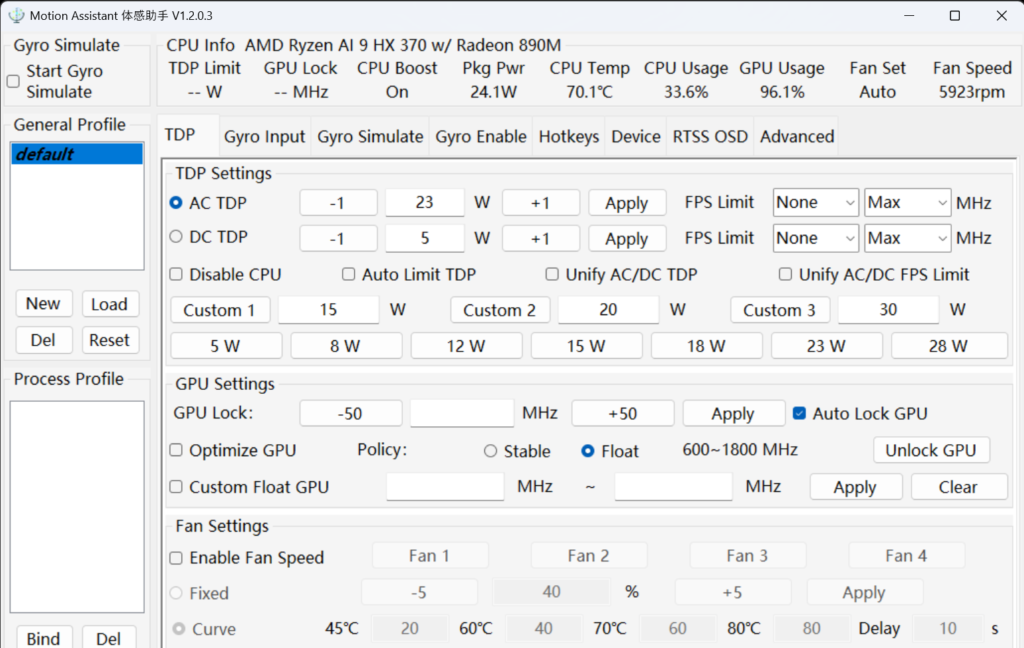The image size is (1024, 648).
Task: Apply the AC TDP value
Action: 627,202
